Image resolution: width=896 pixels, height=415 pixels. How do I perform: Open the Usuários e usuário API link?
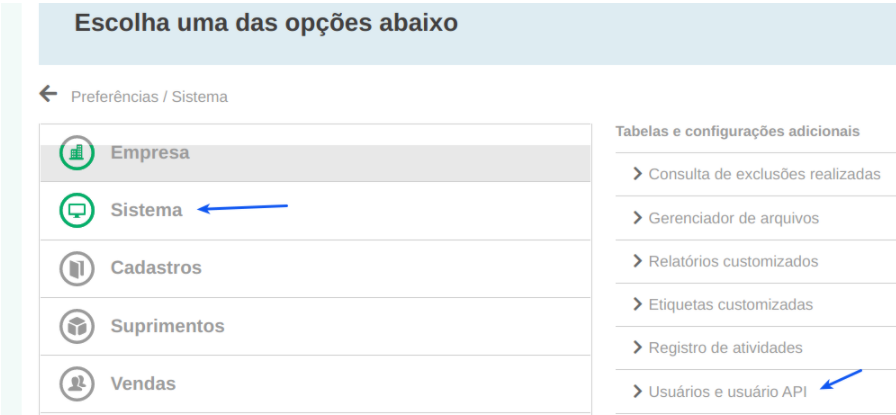point(727,391)
